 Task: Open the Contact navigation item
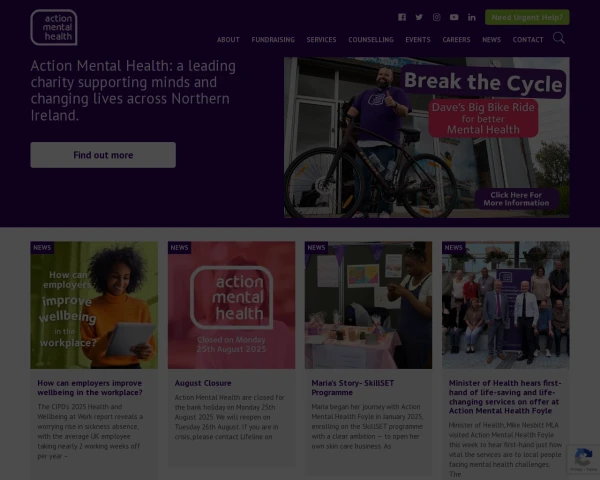point(528,39)
